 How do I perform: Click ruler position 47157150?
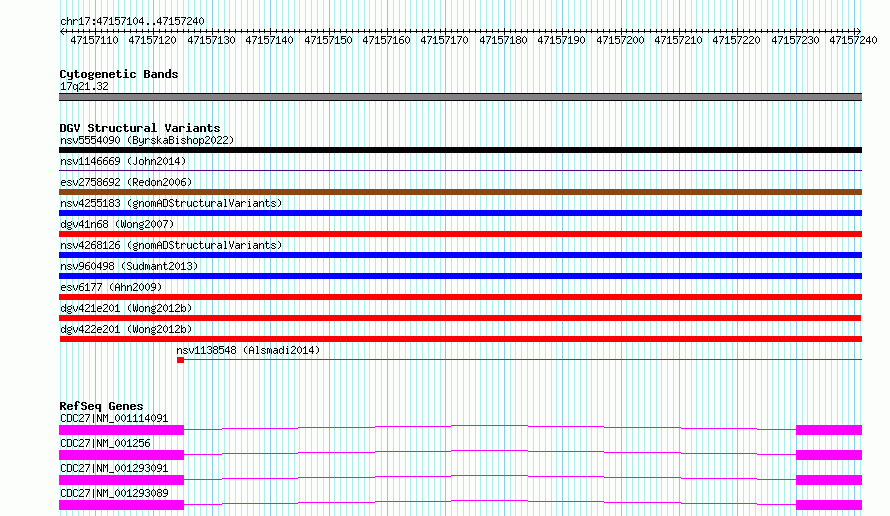pyautogui.click(x=328, y=40)
